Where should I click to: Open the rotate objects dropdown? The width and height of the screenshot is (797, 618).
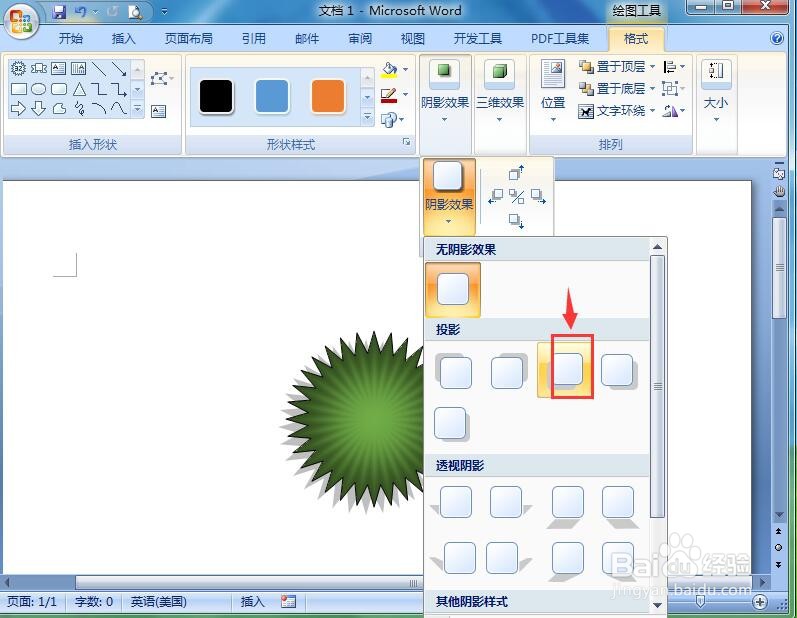[x=674, y=111]
